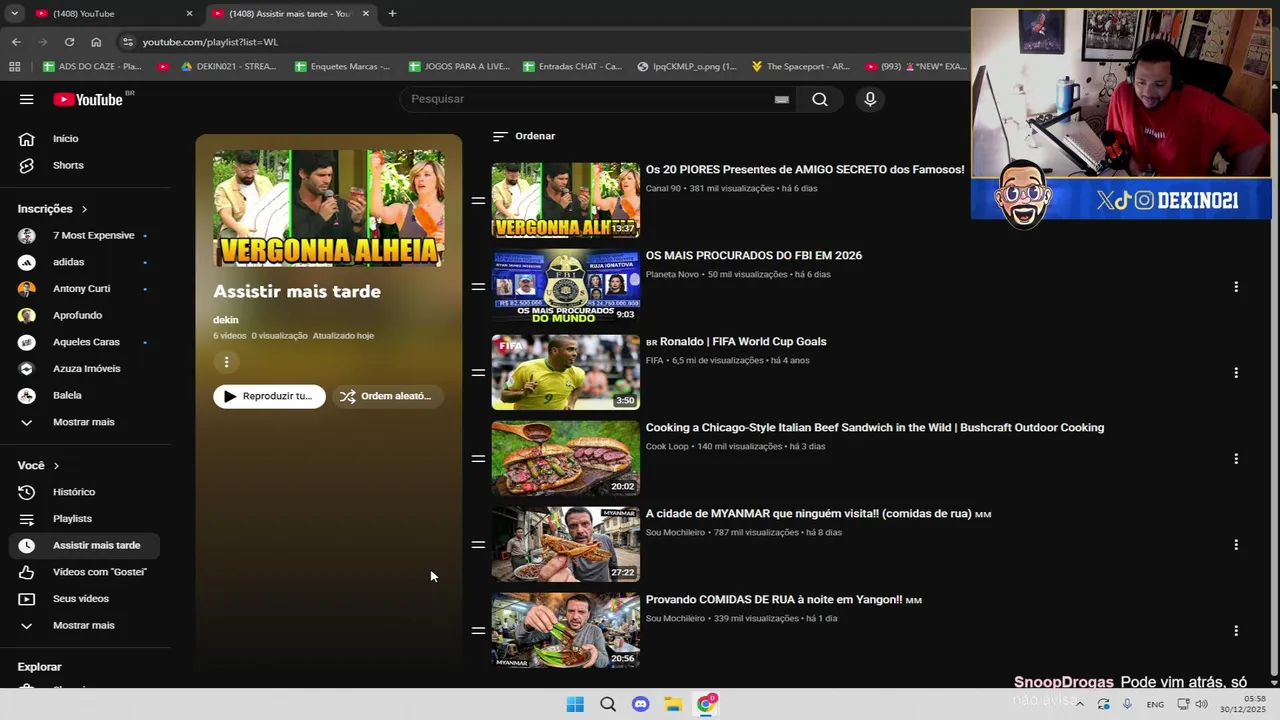This screenshot has width=1280, height=720.
Task: Open options for cidade de MYANMAR video
Action: (x=1236, y=544)
